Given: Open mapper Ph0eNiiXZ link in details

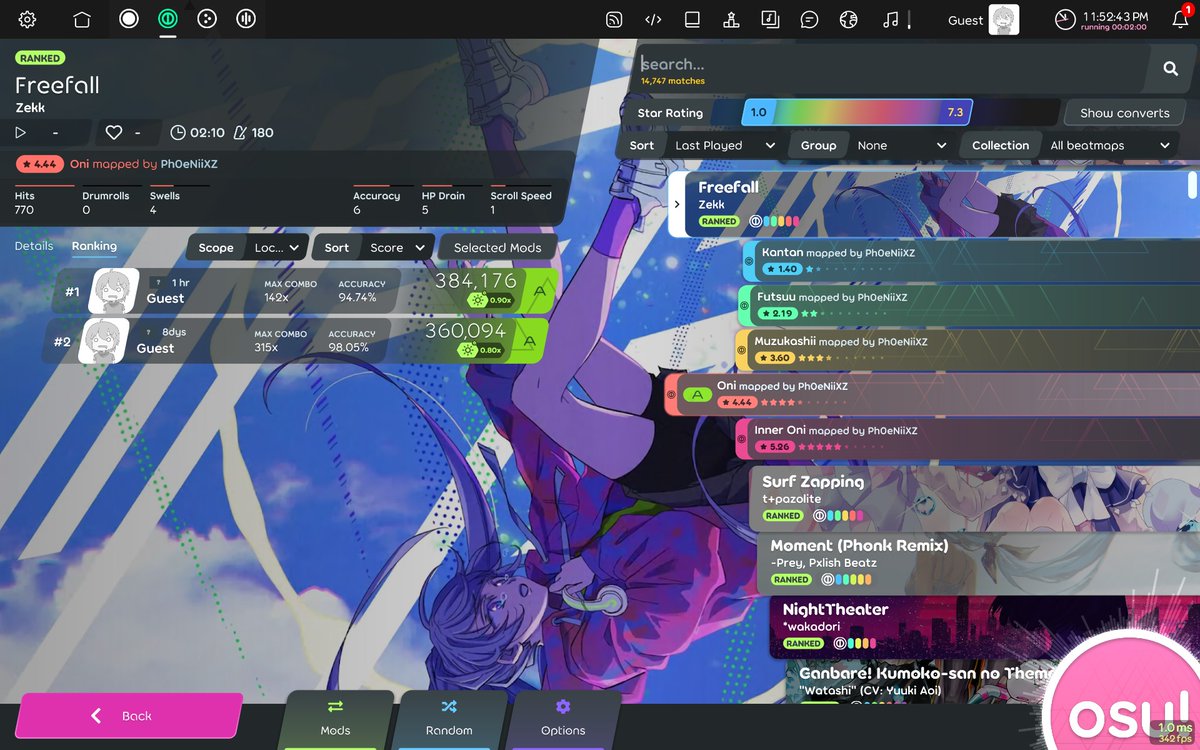Looking at the screenshot, I should pyautogui.click(x=189, y=163).
